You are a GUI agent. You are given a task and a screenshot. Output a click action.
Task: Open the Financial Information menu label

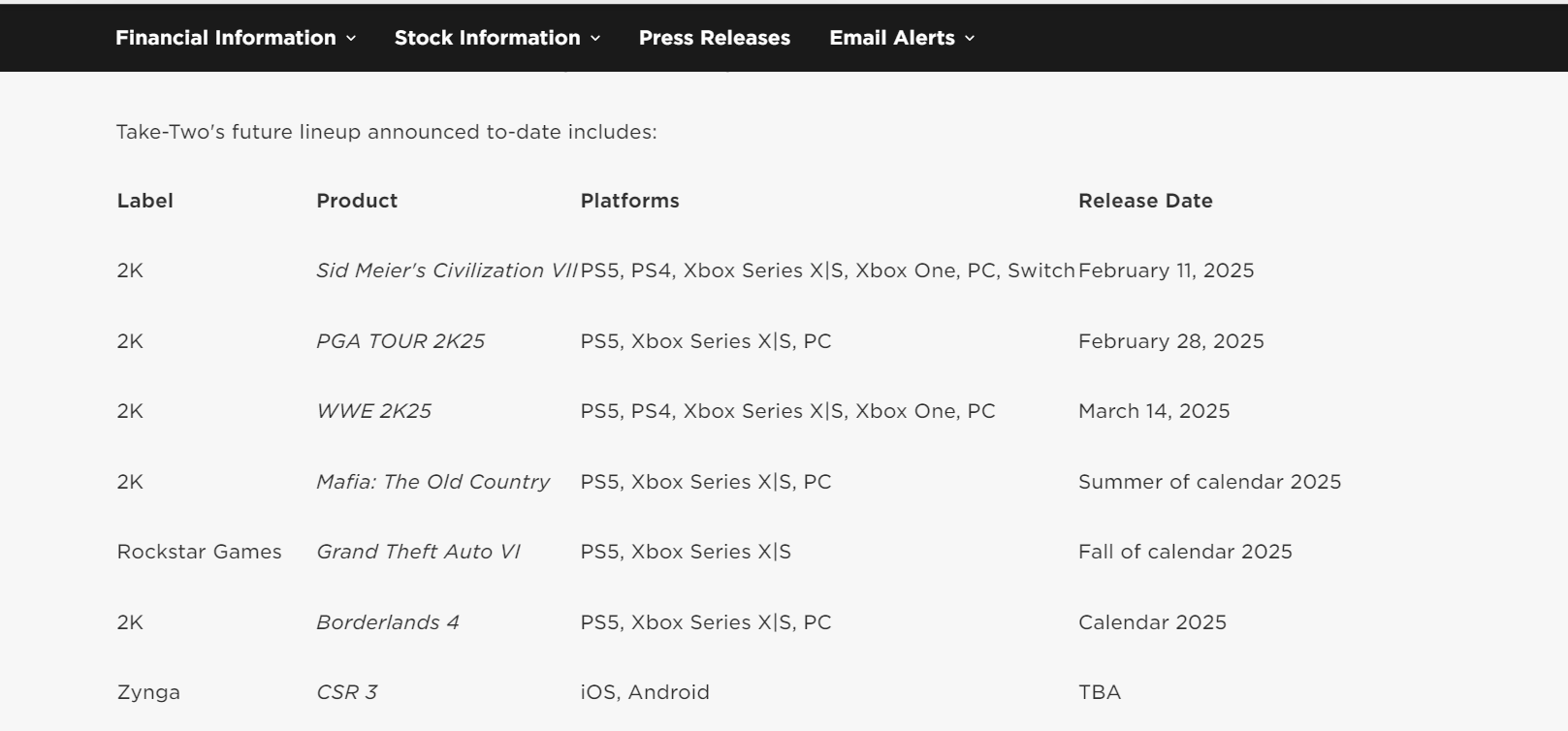pyautogui.click(x=225, y=38)
